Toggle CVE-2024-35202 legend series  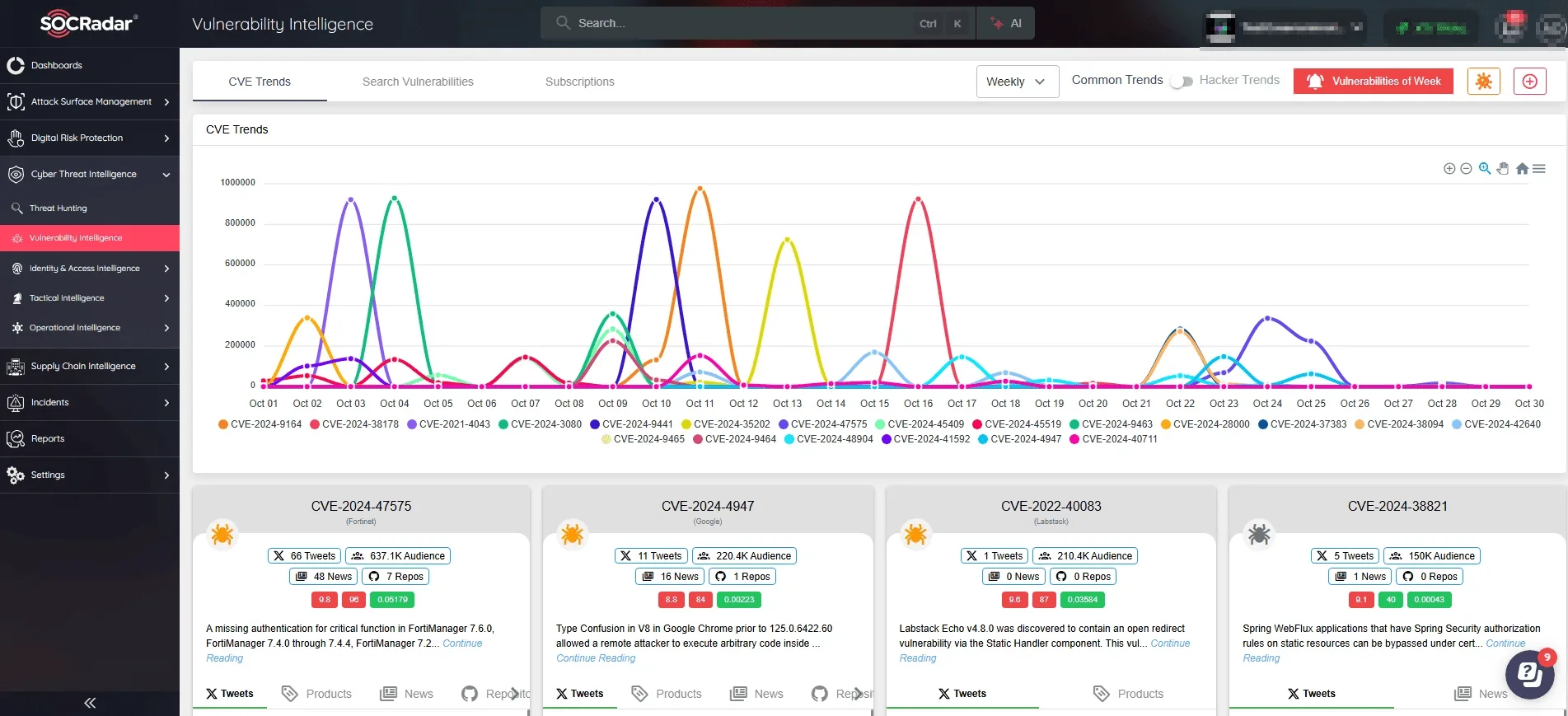pyautogui.click(x=725, y=424)
